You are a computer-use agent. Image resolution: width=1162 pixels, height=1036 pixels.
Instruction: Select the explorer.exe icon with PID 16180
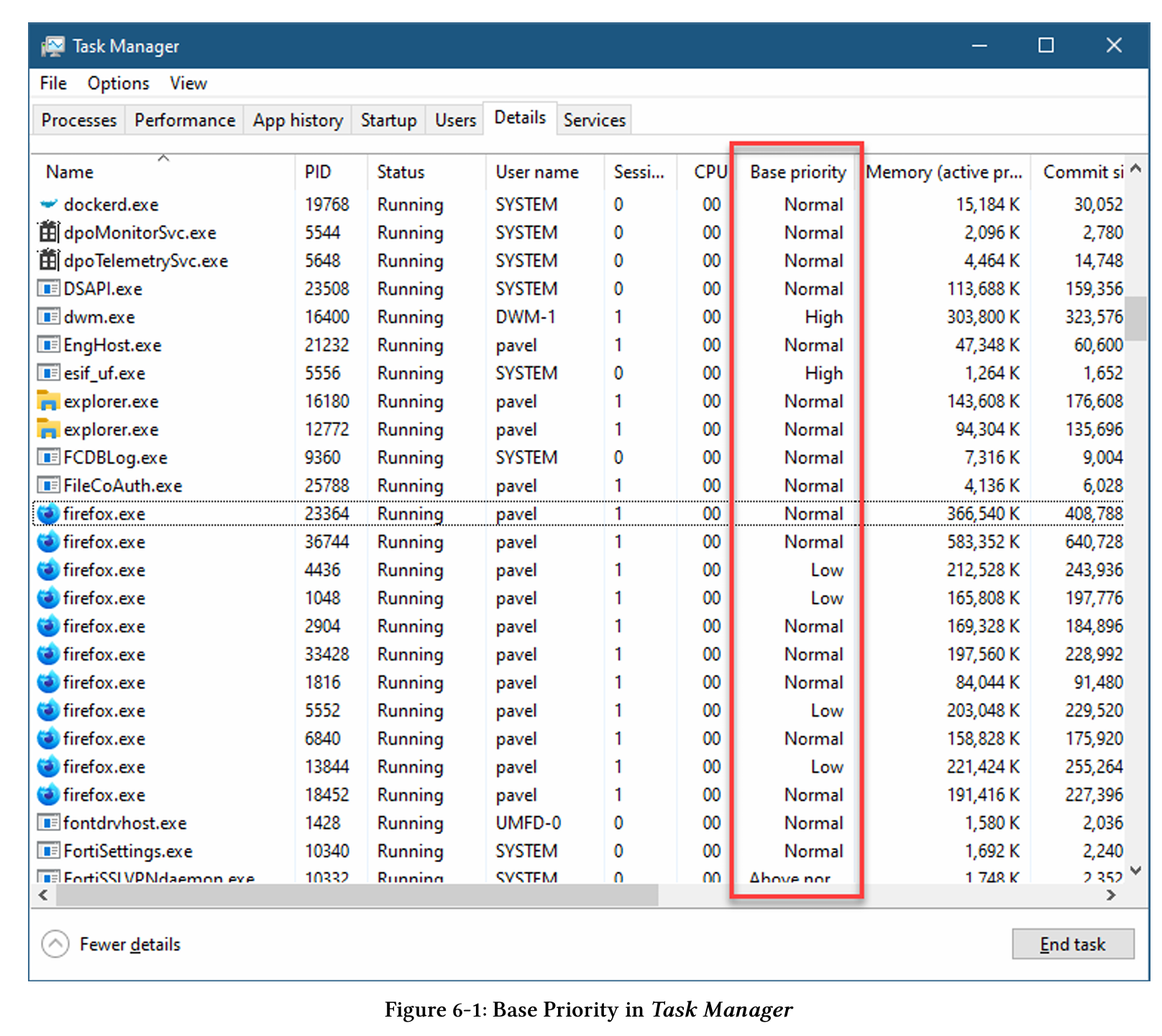click(x=48, y=401)
